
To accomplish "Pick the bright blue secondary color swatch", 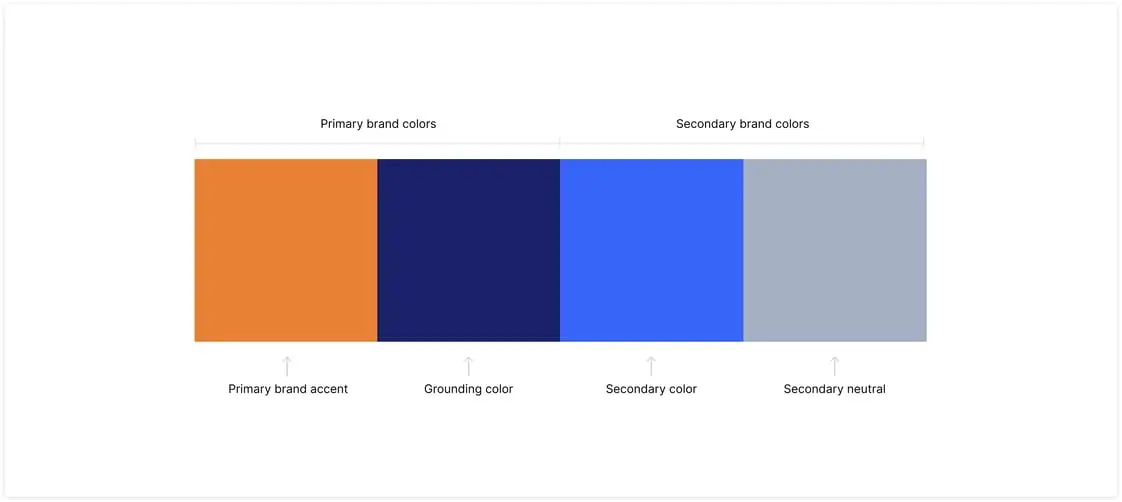I will [x=651, y=250].
